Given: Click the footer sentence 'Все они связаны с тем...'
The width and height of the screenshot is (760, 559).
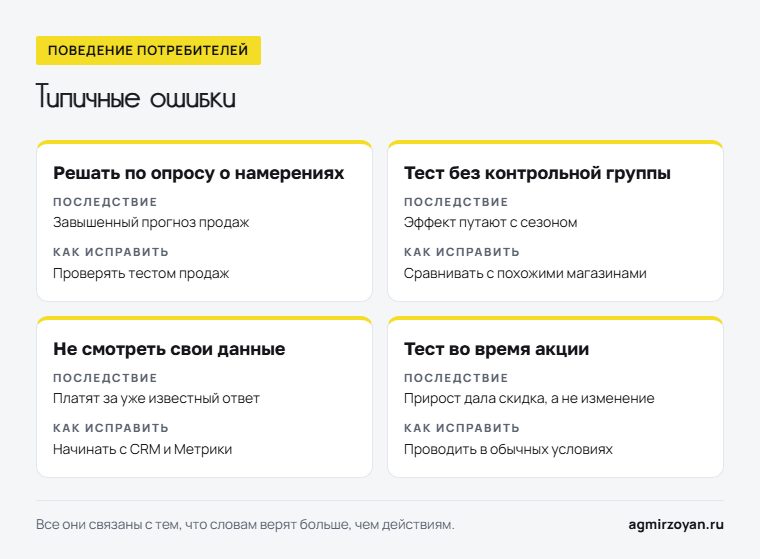Looking at the screenshot, I should tap(245, 525).
